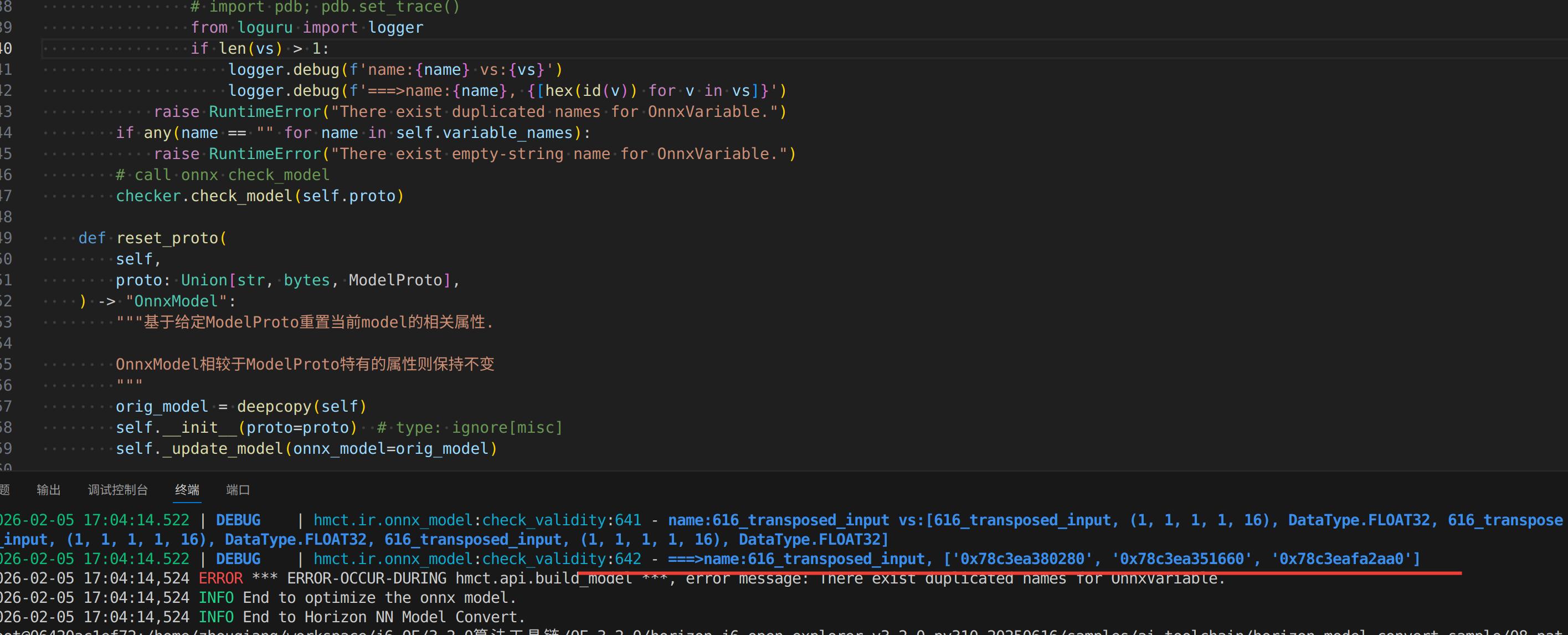Click RuntimeError in duplicated names raise statement

pos(264,112)
